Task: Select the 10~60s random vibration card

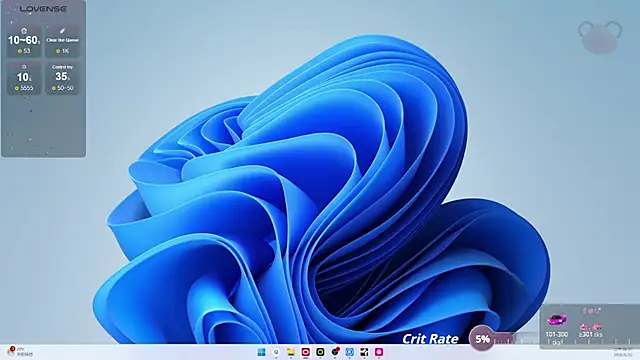Action: (24, 41)
